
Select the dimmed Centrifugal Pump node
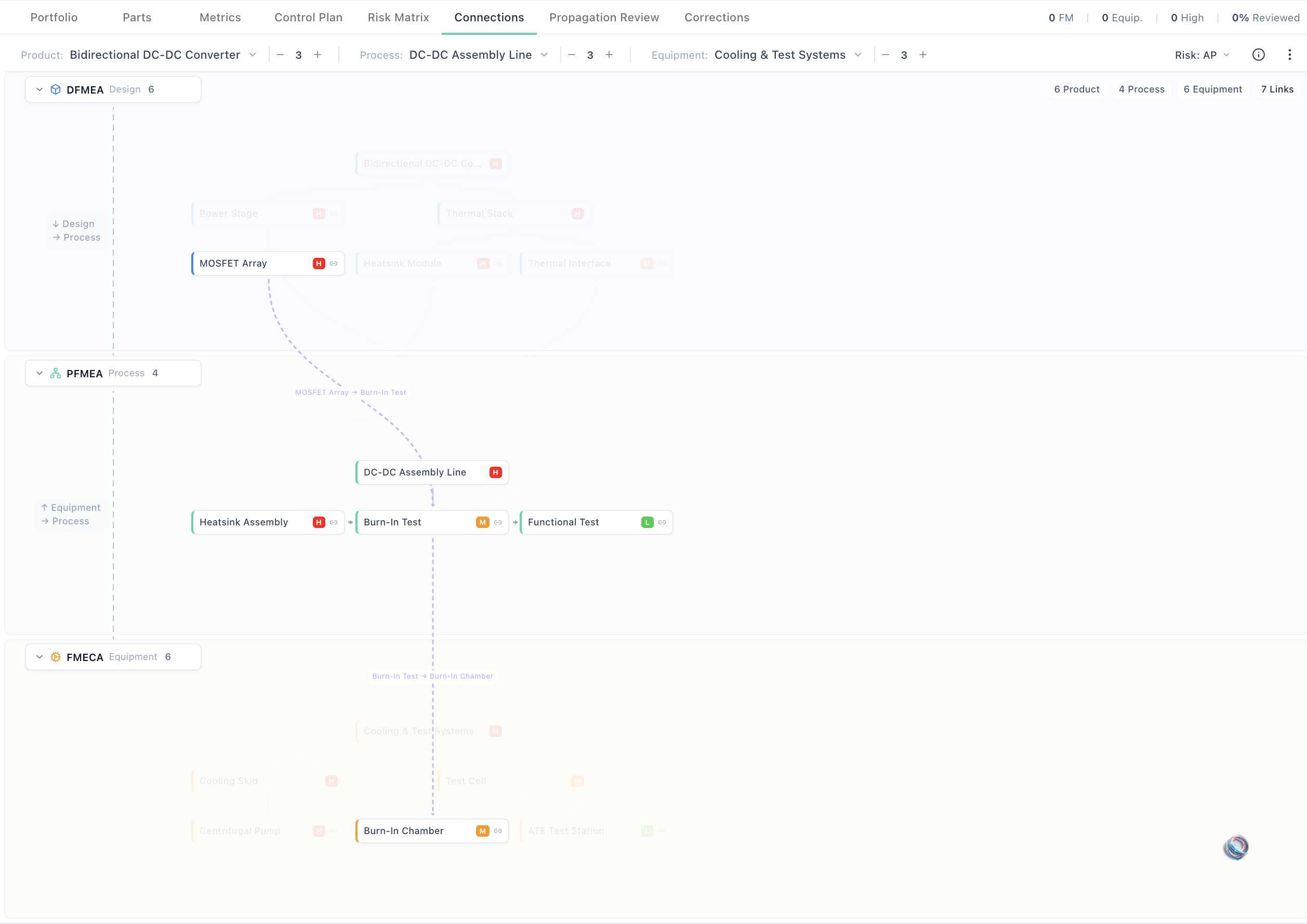tap(268, 830)
